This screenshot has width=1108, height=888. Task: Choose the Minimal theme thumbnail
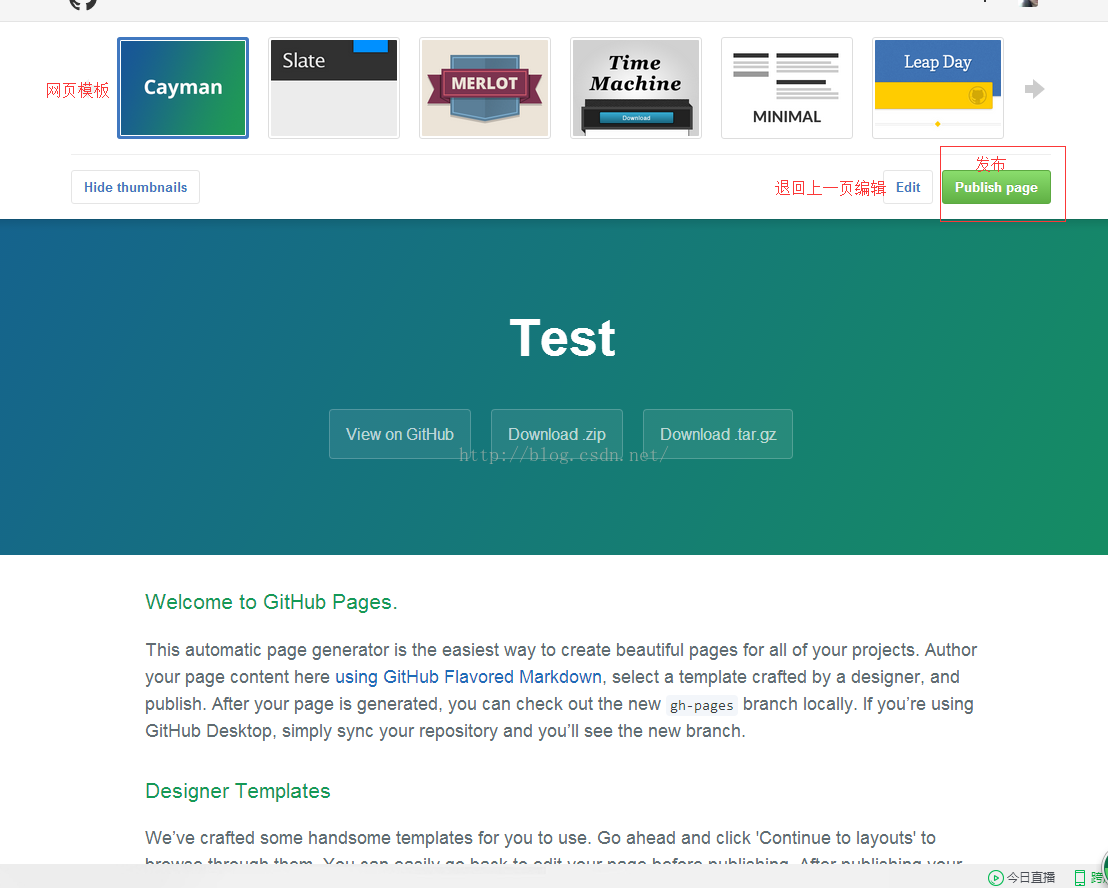786,88
